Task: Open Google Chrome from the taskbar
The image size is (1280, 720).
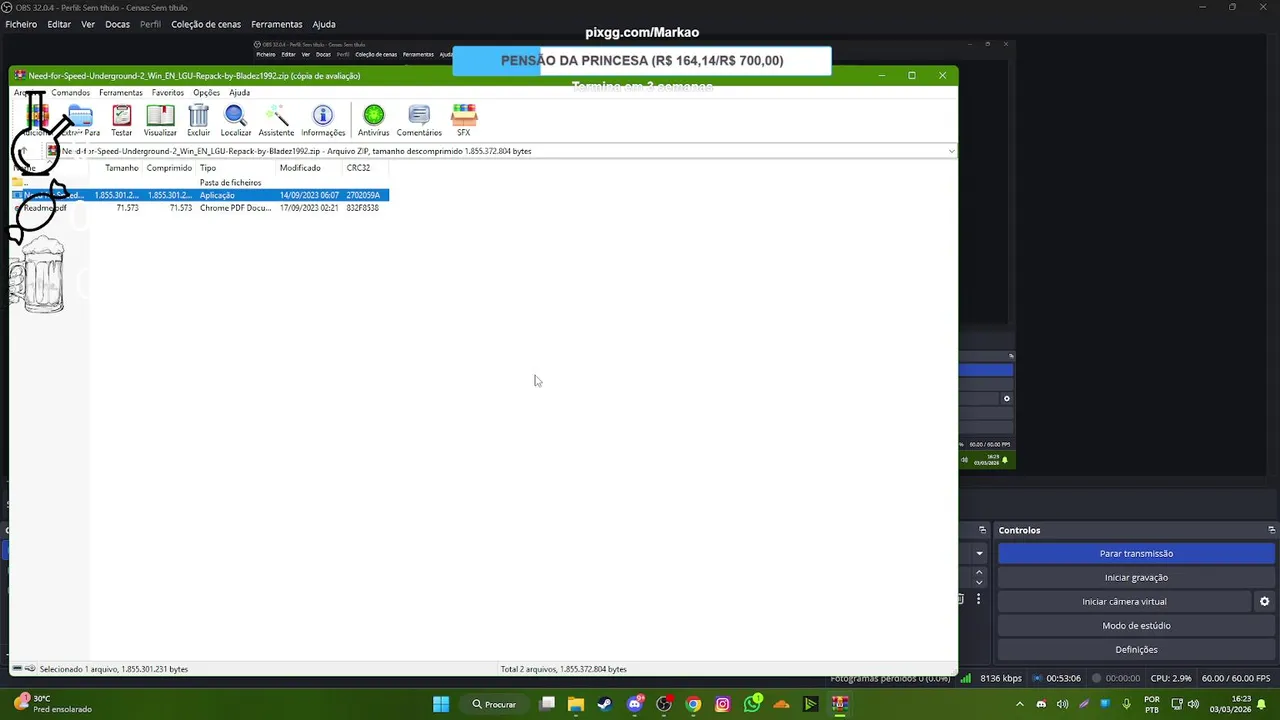Action: [693, 704]
